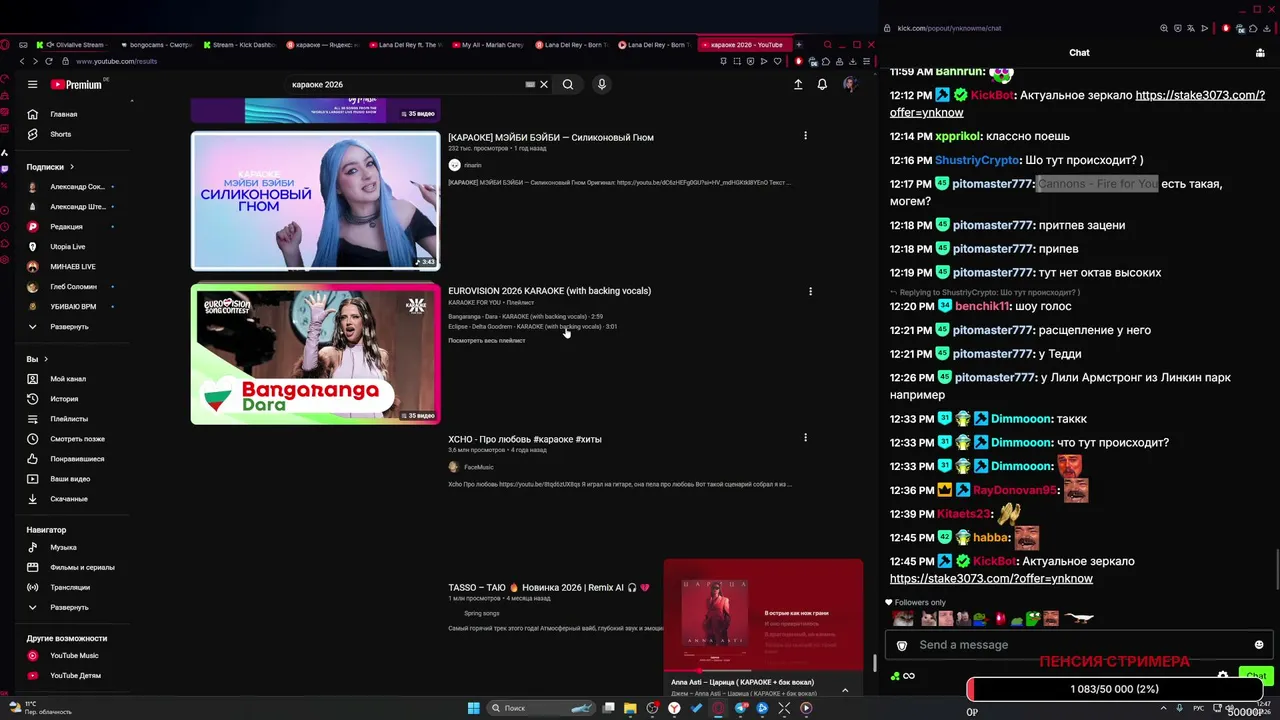Expand the Вы section
Screen dimensions: 1280x720
[x=38, y=359]
